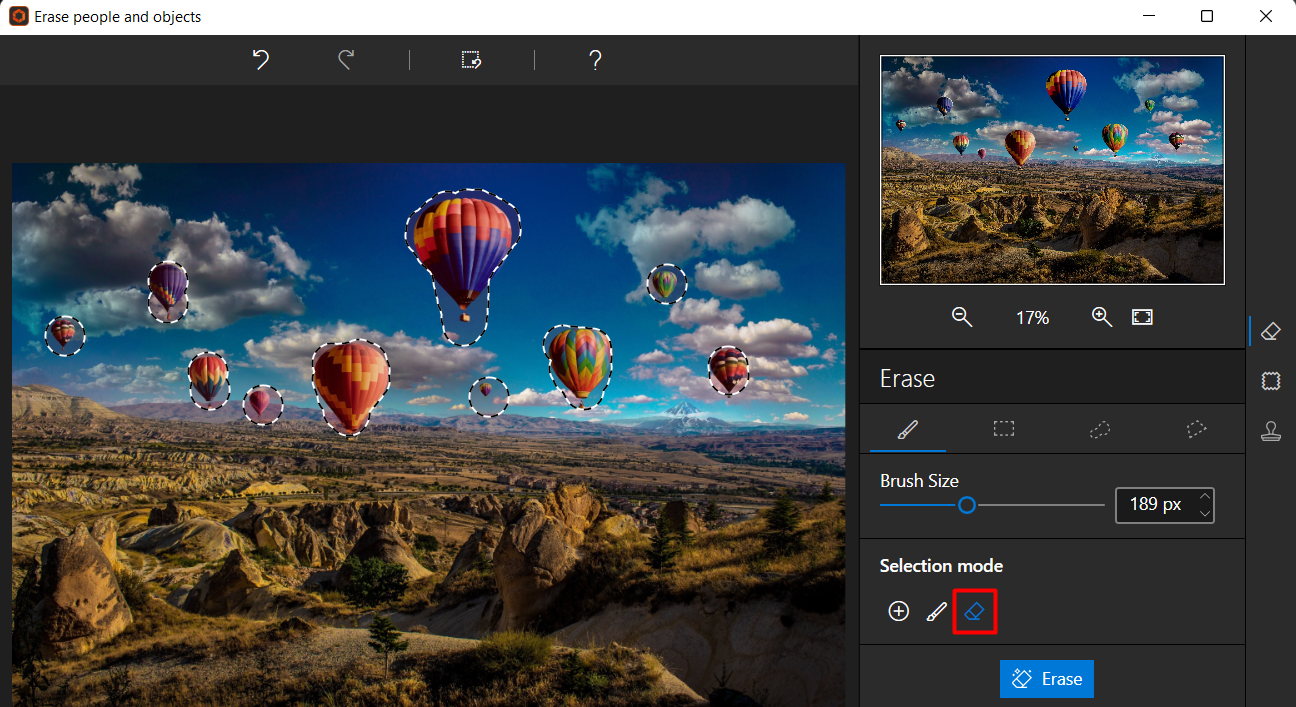The width and height of the screenshot is (1296, 707).
Task: Choose the new selection plus mode
Action: tap(899, 611)
